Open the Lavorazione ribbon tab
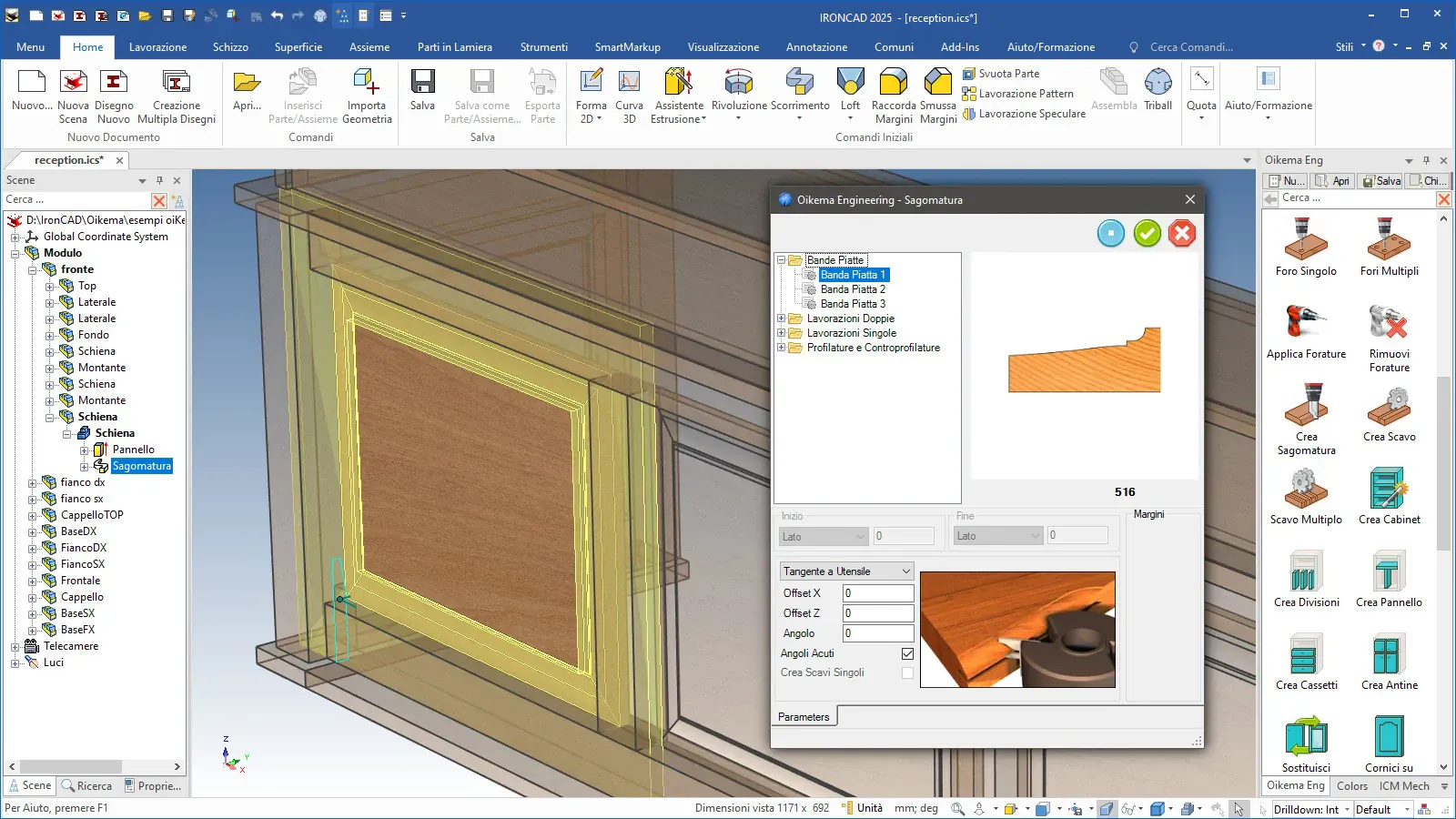This screenshot has height=819, width=1456. point(157,47)
